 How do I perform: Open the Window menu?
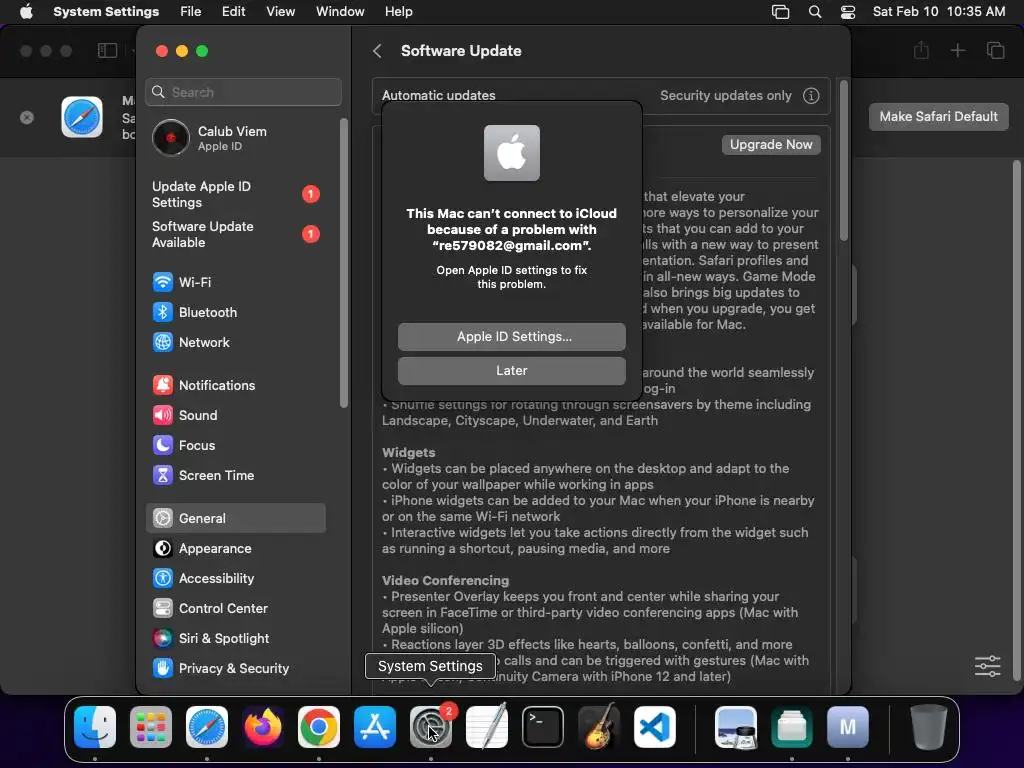(x=340, y=12)
